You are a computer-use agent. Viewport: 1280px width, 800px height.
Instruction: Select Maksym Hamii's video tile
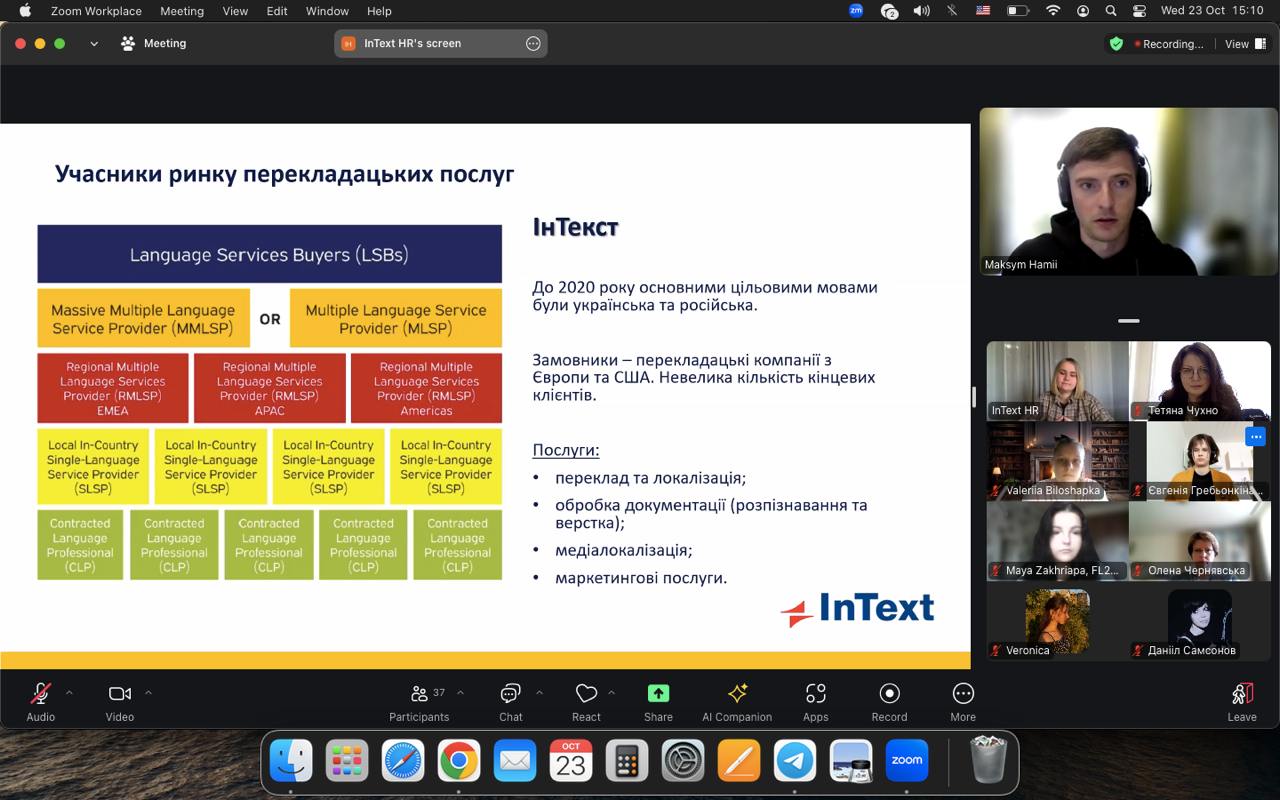(x=1129, y=192)
